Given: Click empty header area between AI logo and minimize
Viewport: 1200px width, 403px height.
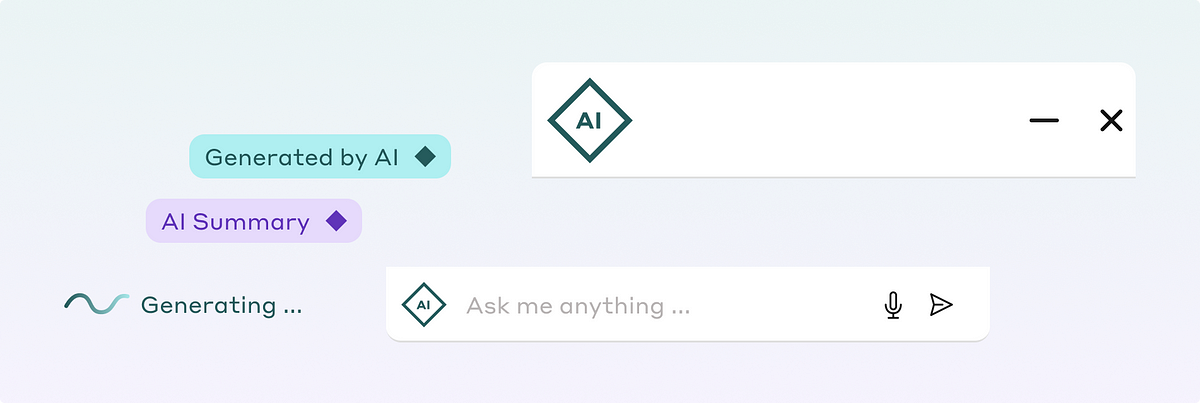Looking at the screenshot, I should [x=830, y=121].
